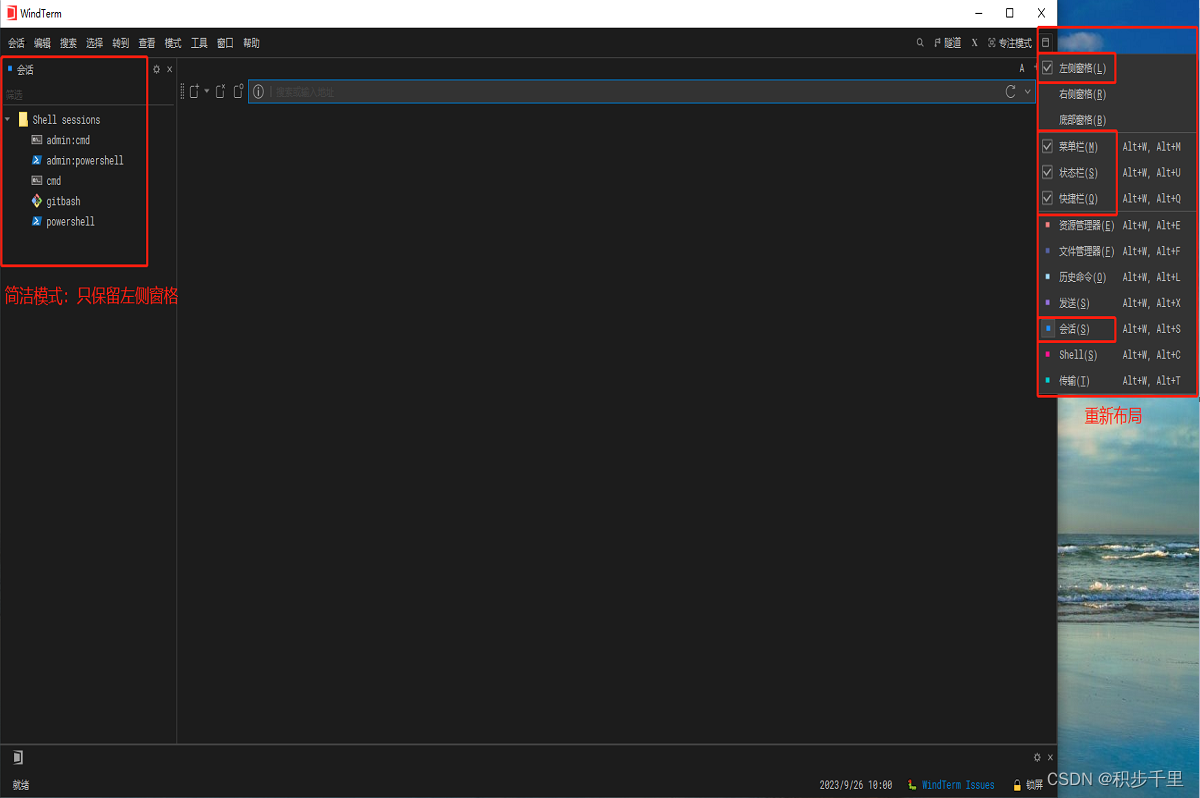Close the 会话 session panel
1200x798 pixels.
[170, 69]
